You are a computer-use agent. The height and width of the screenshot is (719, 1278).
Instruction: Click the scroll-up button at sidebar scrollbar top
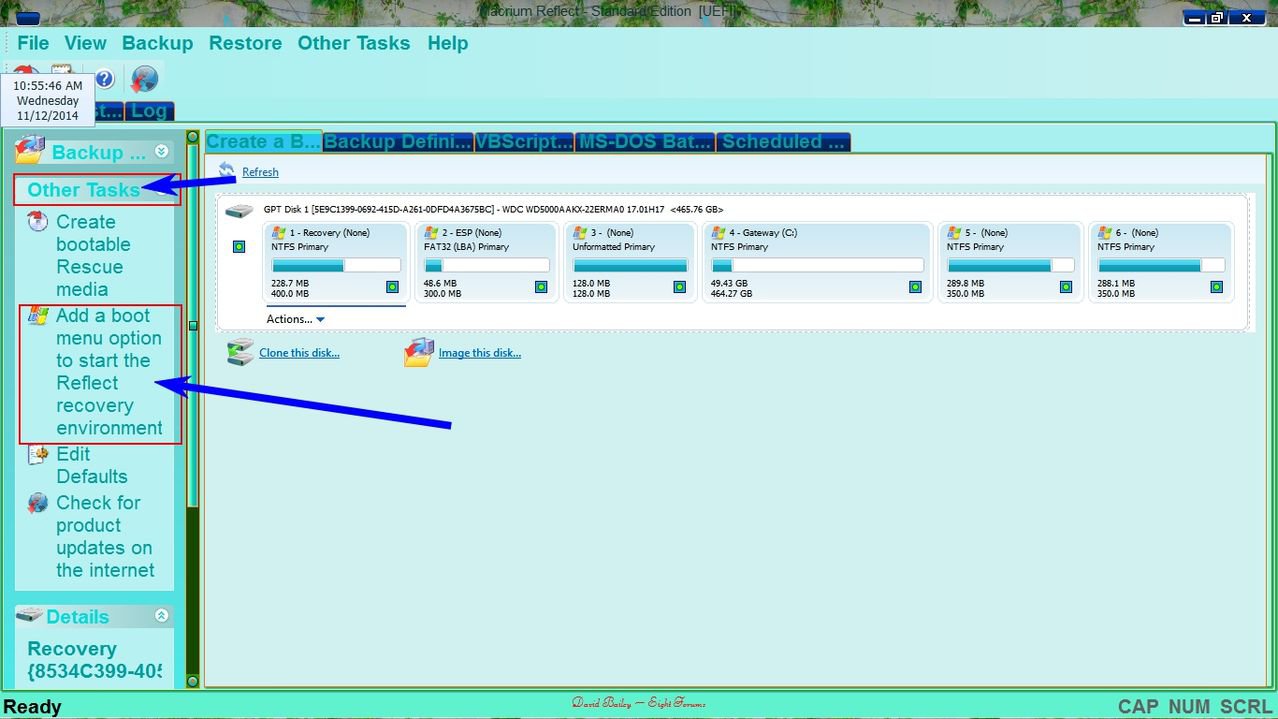[193, 136]
